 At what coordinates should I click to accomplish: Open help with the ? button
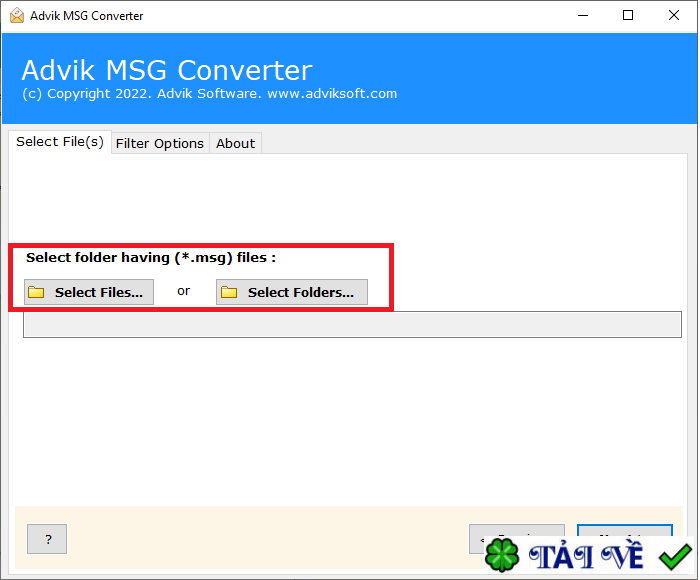coord(47,539)
